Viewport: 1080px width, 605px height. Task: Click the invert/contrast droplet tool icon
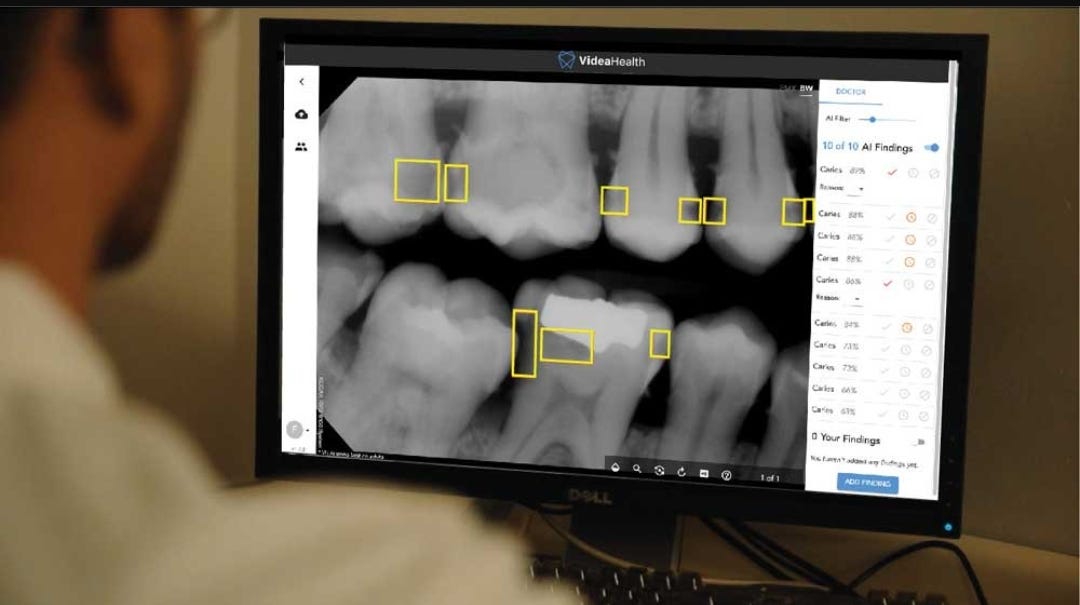616,467
